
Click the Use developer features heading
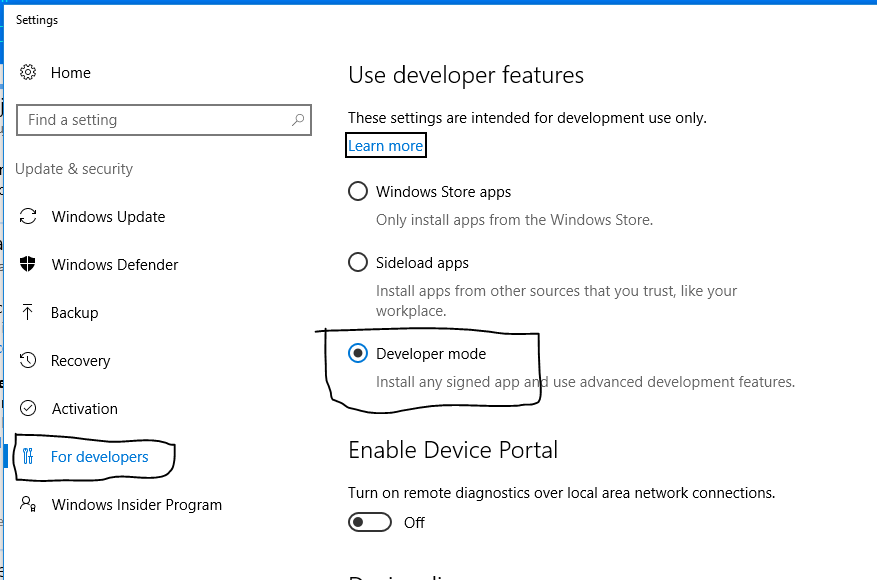[466, 75]
